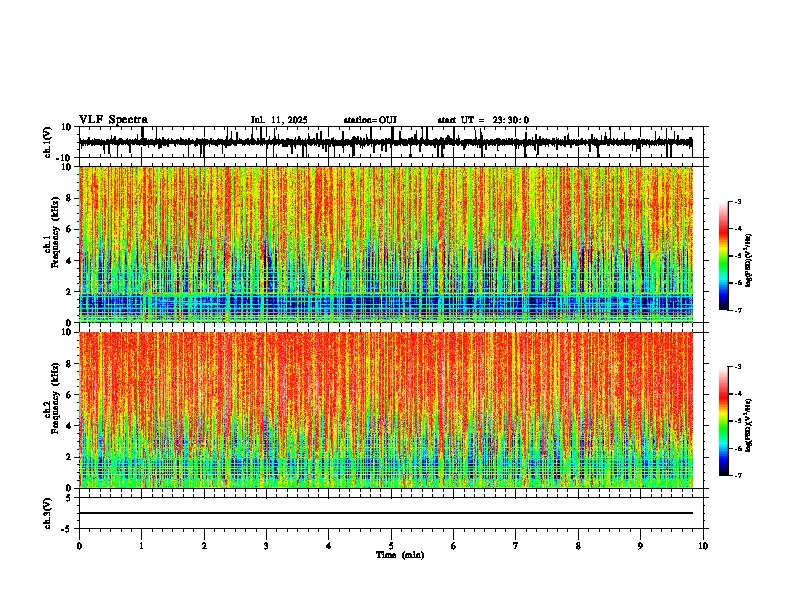The image size is (792, 612).
Task: Click the ch.1 color scale log(PSD) label
Action: [x=749, y=261]
